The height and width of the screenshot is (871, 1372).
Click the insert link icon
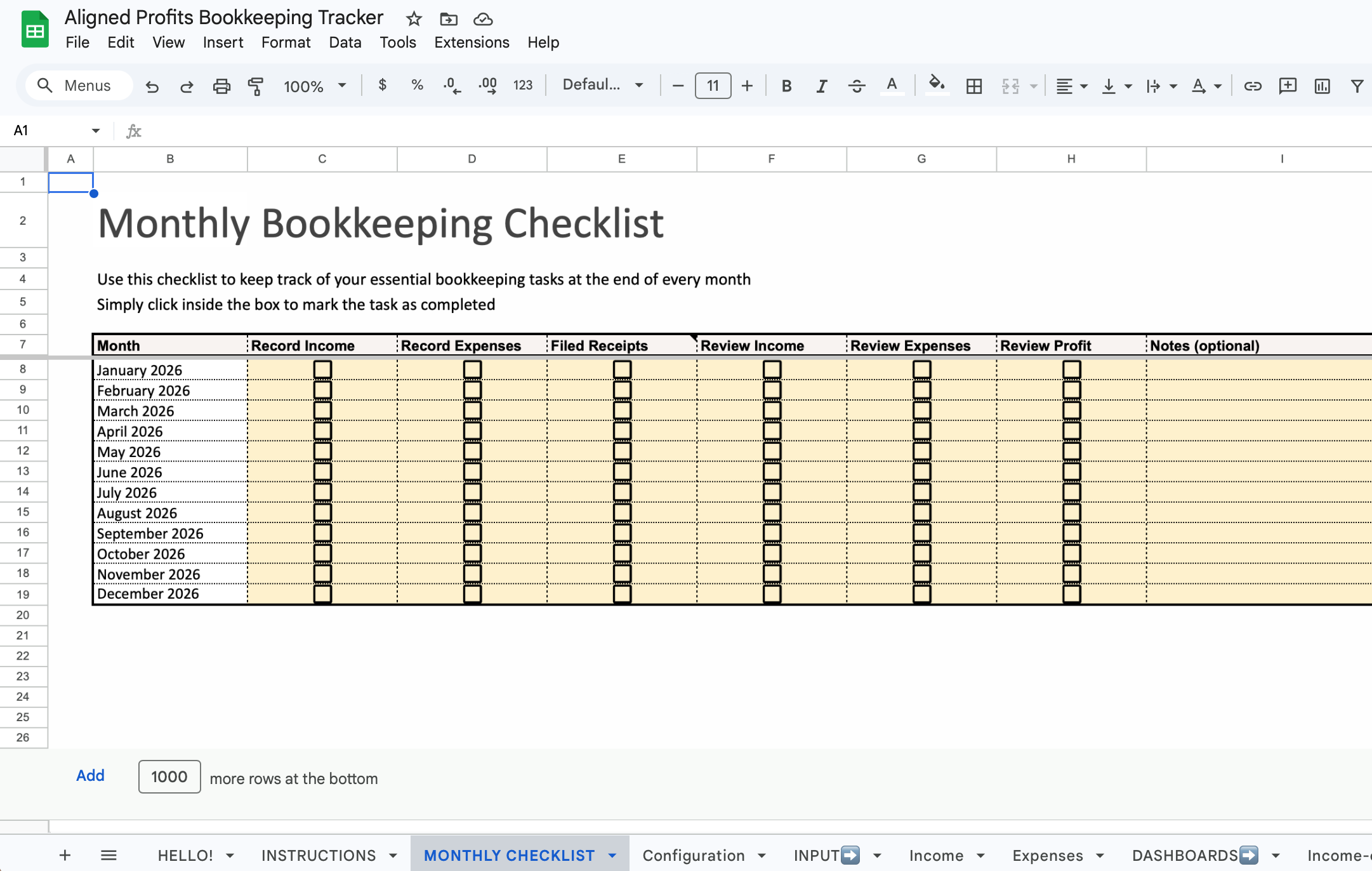pos(1252,86)
